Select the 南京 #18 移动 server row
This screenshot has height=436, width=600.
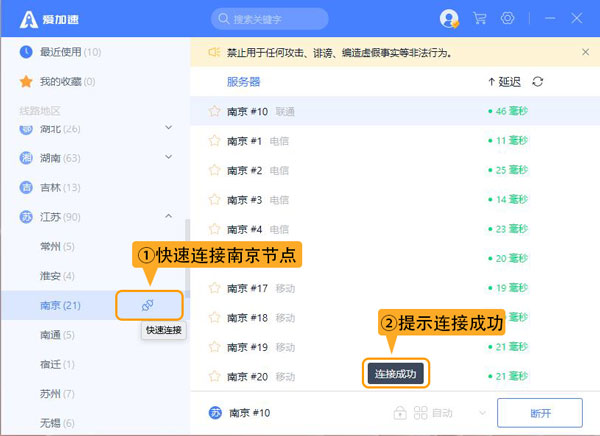click(395, 317)
